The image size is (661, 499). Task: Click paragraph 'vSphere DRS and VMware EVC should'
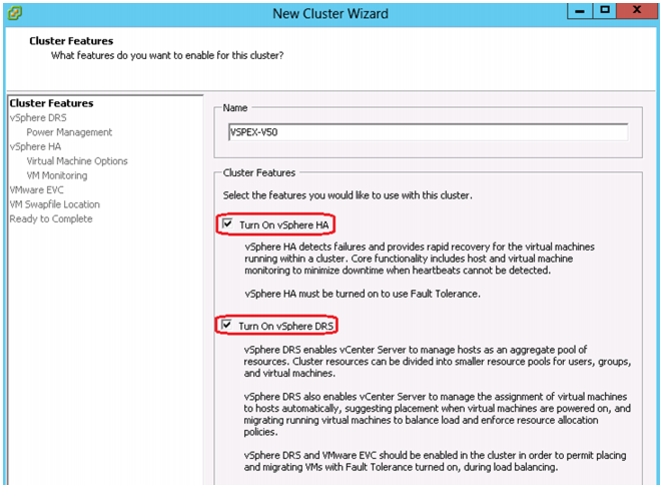coord(435,461)
